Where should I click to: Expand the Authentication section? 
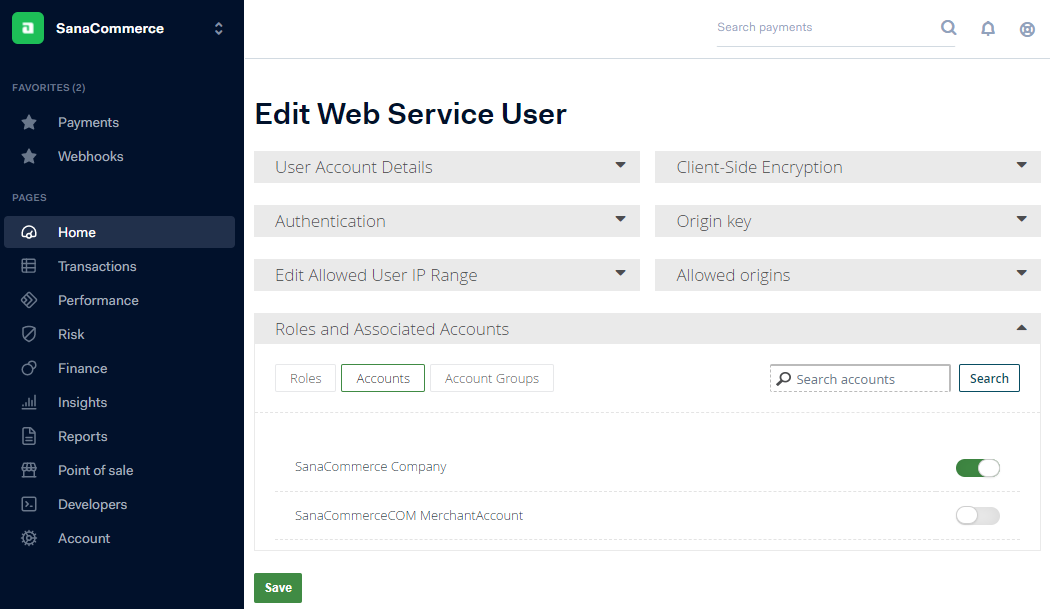click(x=447, y=221)
